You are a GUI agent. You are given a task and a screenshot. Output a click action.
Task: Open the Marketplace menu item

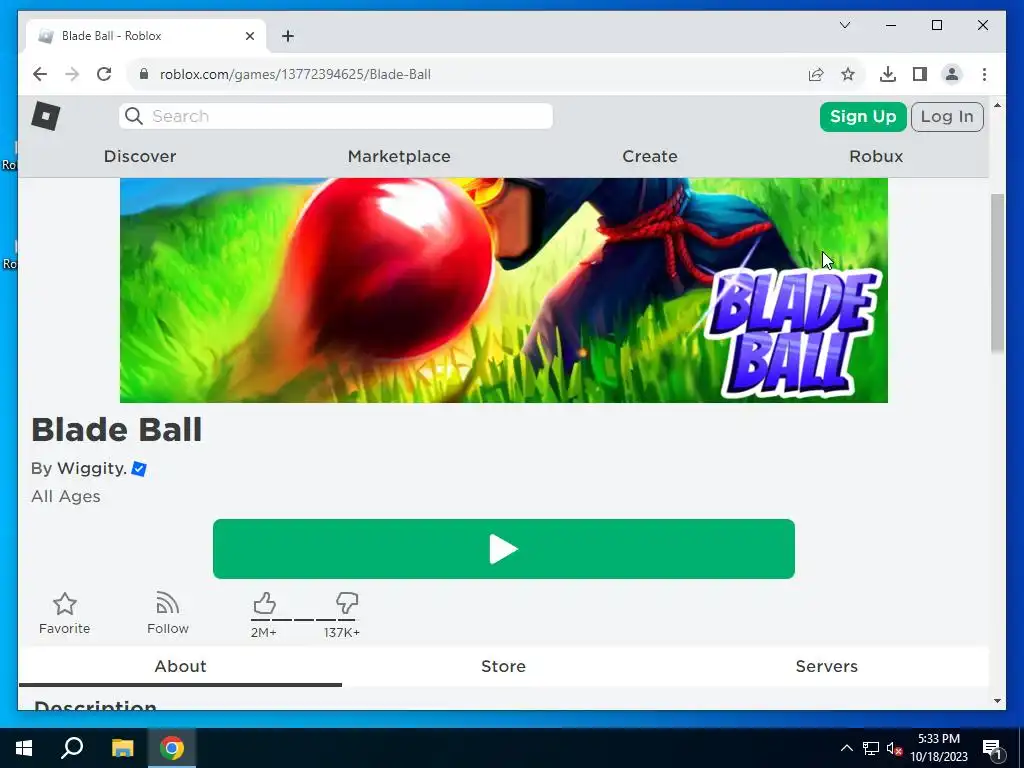[399, 157]
